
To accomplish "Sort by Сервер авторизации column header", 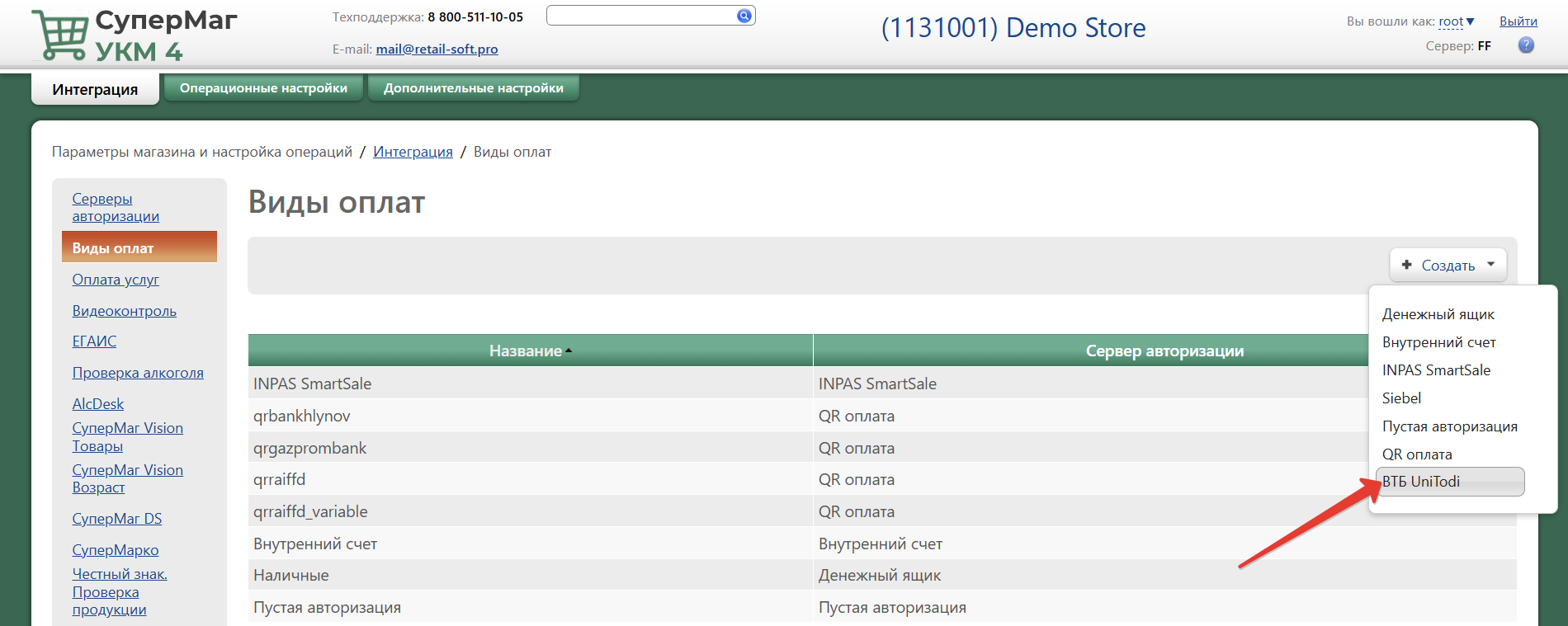I will (1164, 351).
